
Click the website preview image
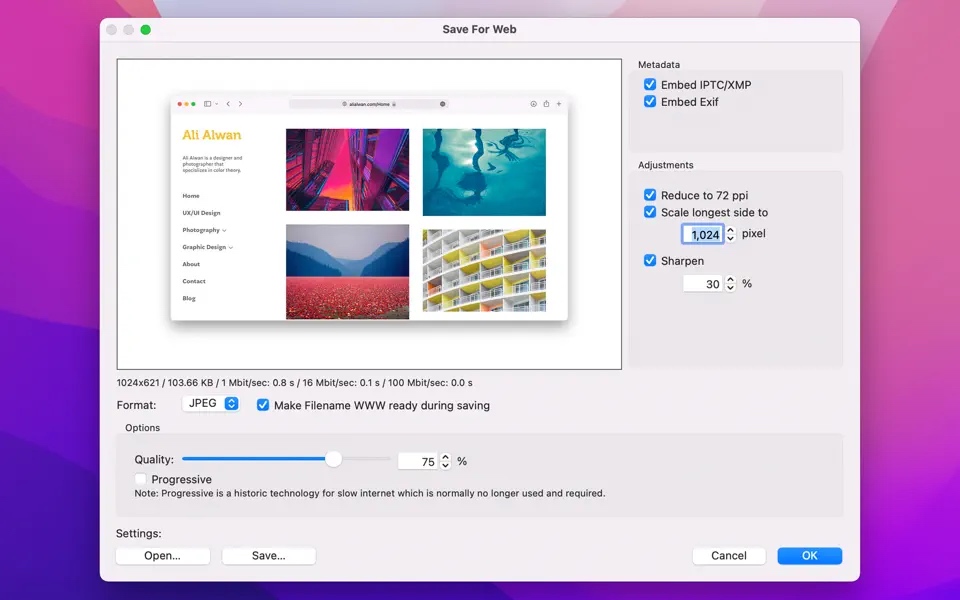[370, 215]
